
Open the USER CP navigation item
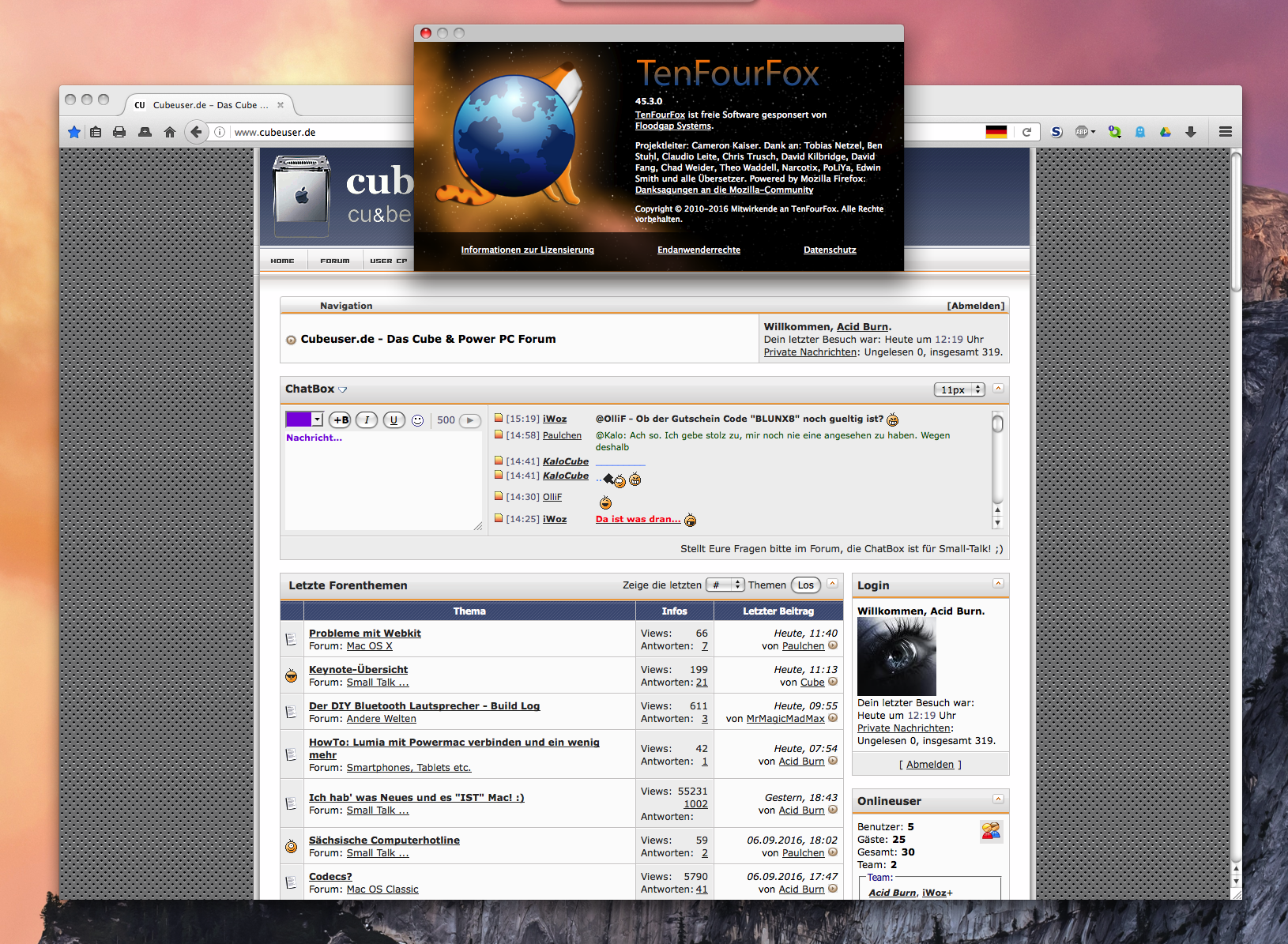point(388,261)
